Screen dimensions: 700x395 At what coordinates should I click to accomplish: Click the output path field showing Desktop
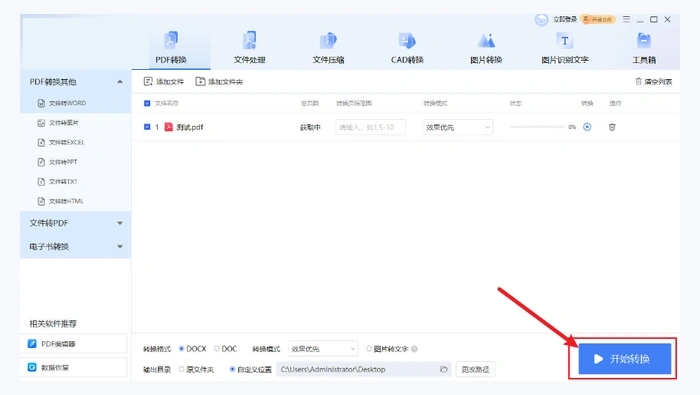pyautogui.click(x=363, y=370)
